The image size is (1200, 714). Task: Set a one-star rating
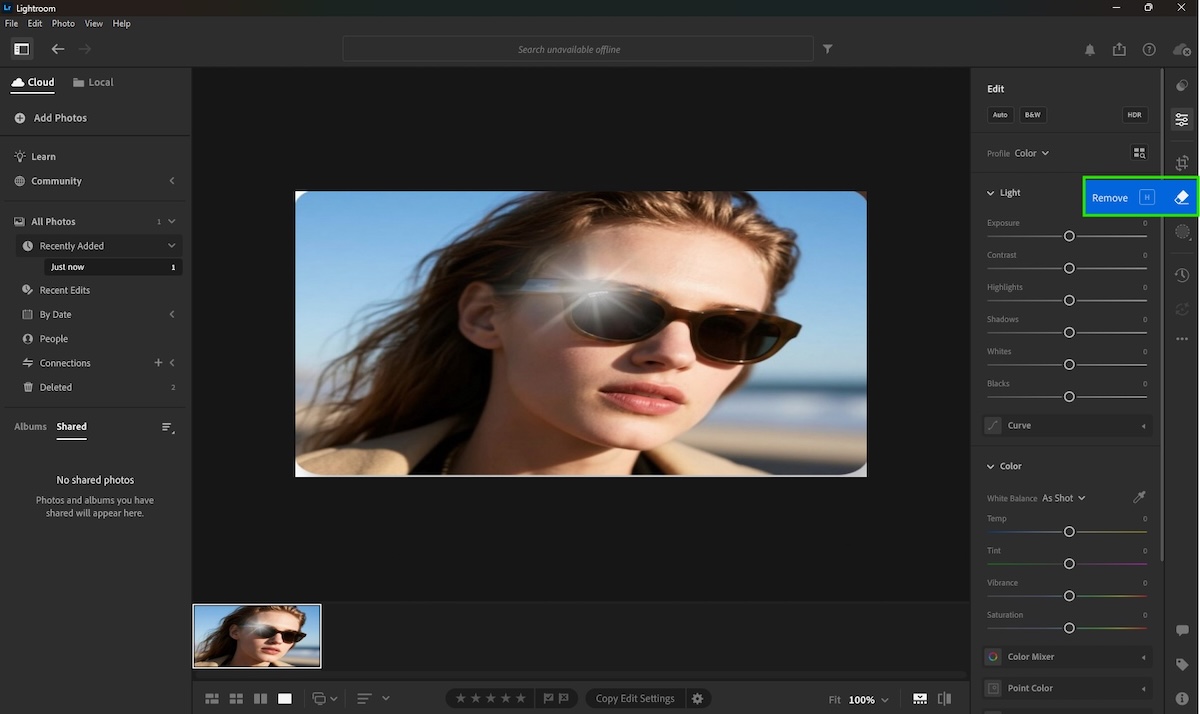460,698
